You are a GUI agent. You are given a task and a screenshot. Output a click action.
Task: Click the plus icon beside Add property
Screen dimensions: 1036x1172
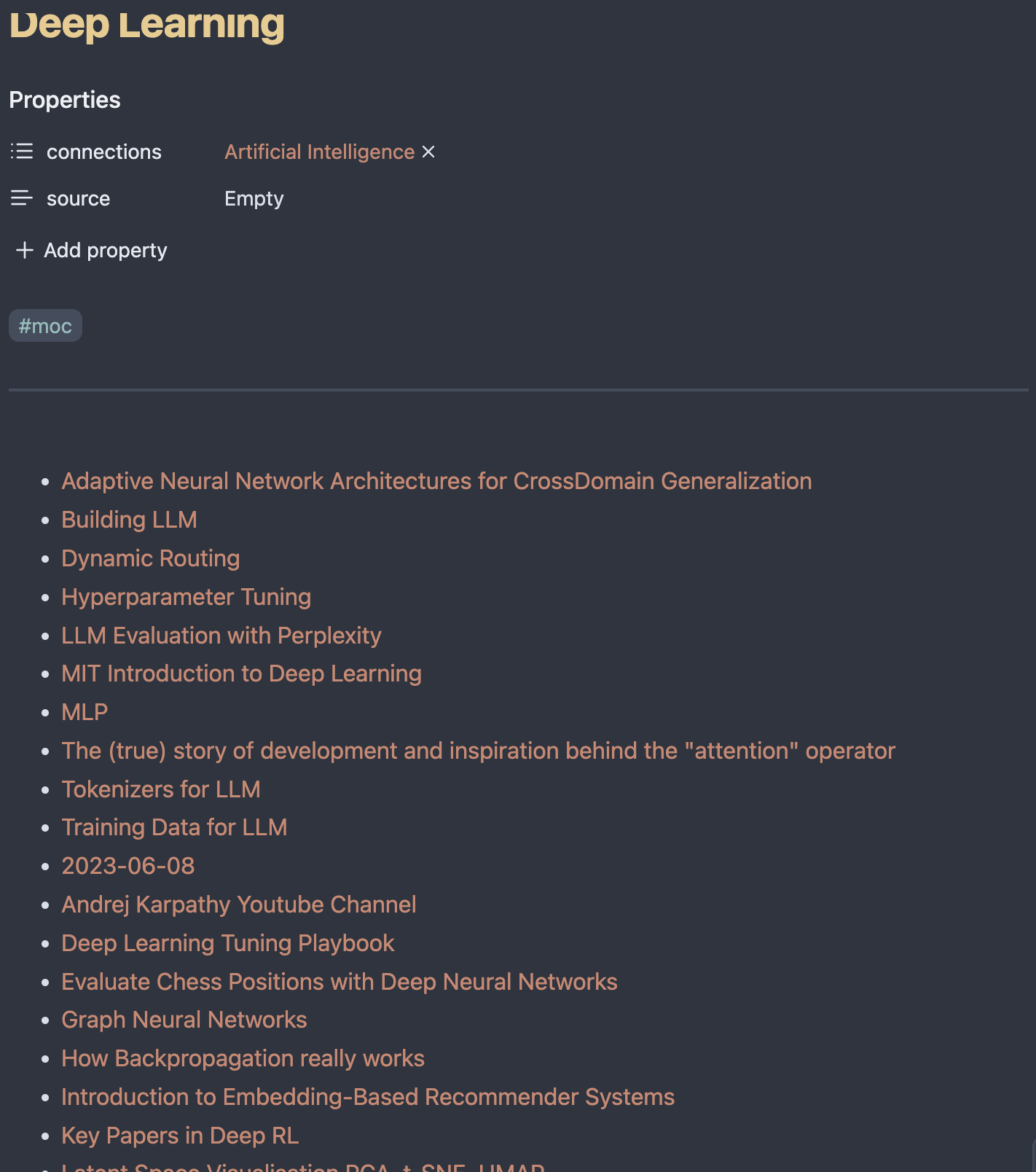tap(25, 250)
